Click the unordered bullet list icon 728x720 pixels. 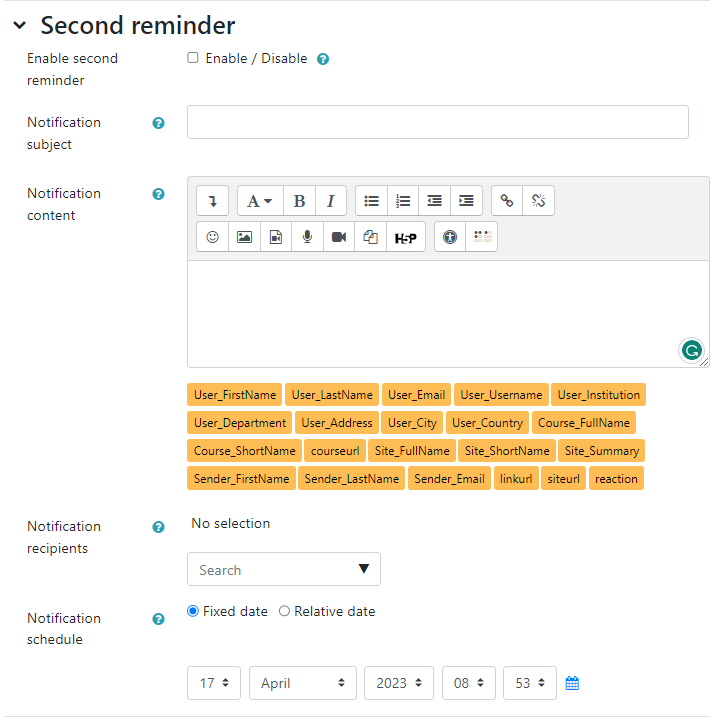(371, 201)
